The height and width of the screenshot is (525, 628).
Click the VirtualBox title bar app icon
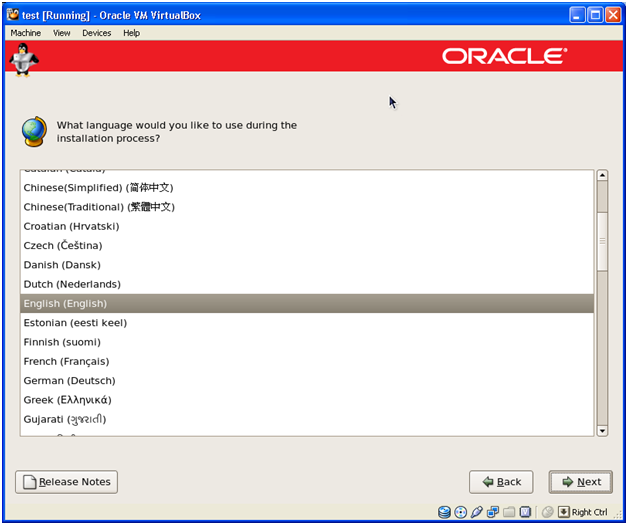click(13, 15)
